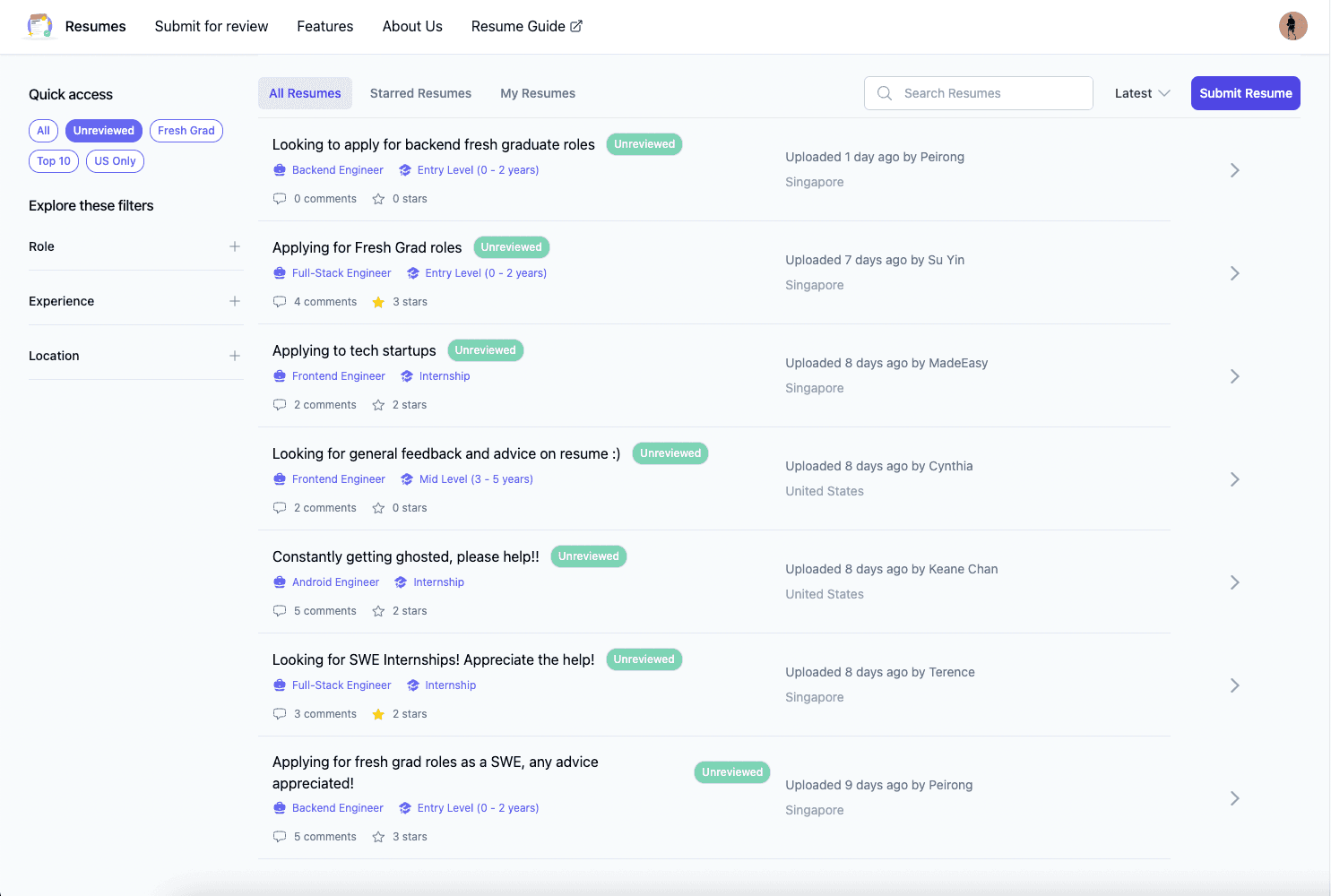Screen dimensions: 1331x896
Task: Open the Latest sort dropdown
Action: click(1142, 93)
